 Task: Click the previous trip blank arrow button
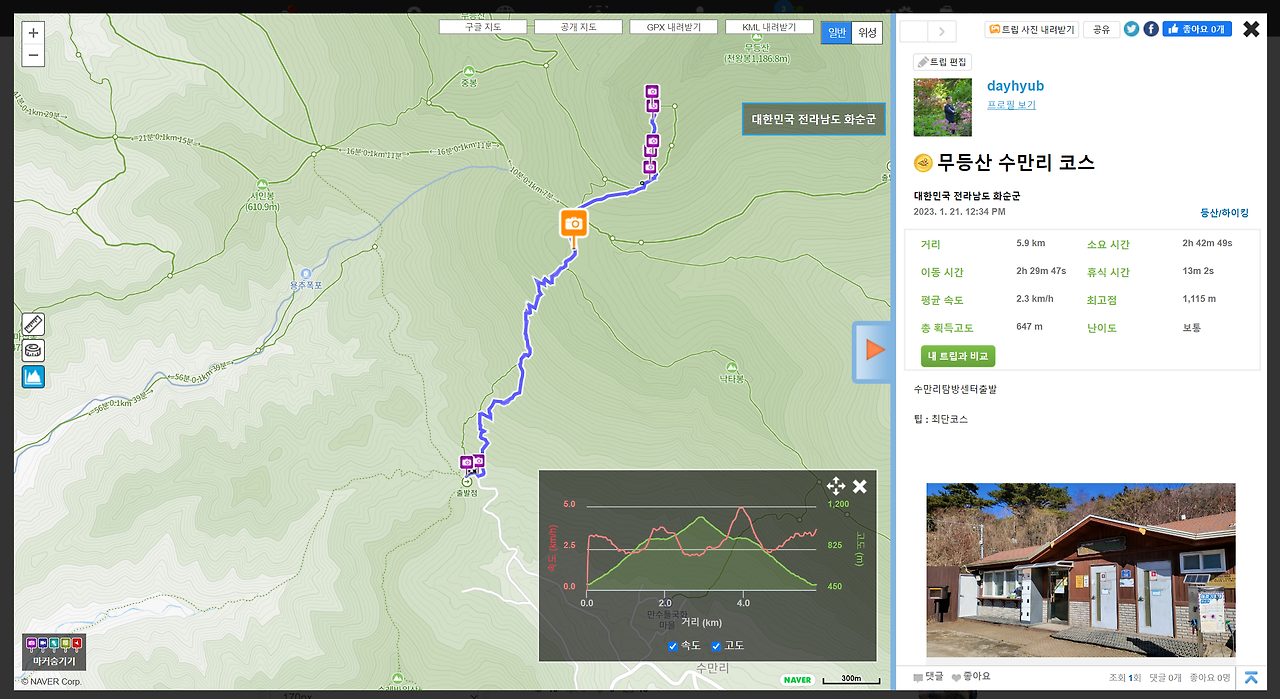pos(914,31)
